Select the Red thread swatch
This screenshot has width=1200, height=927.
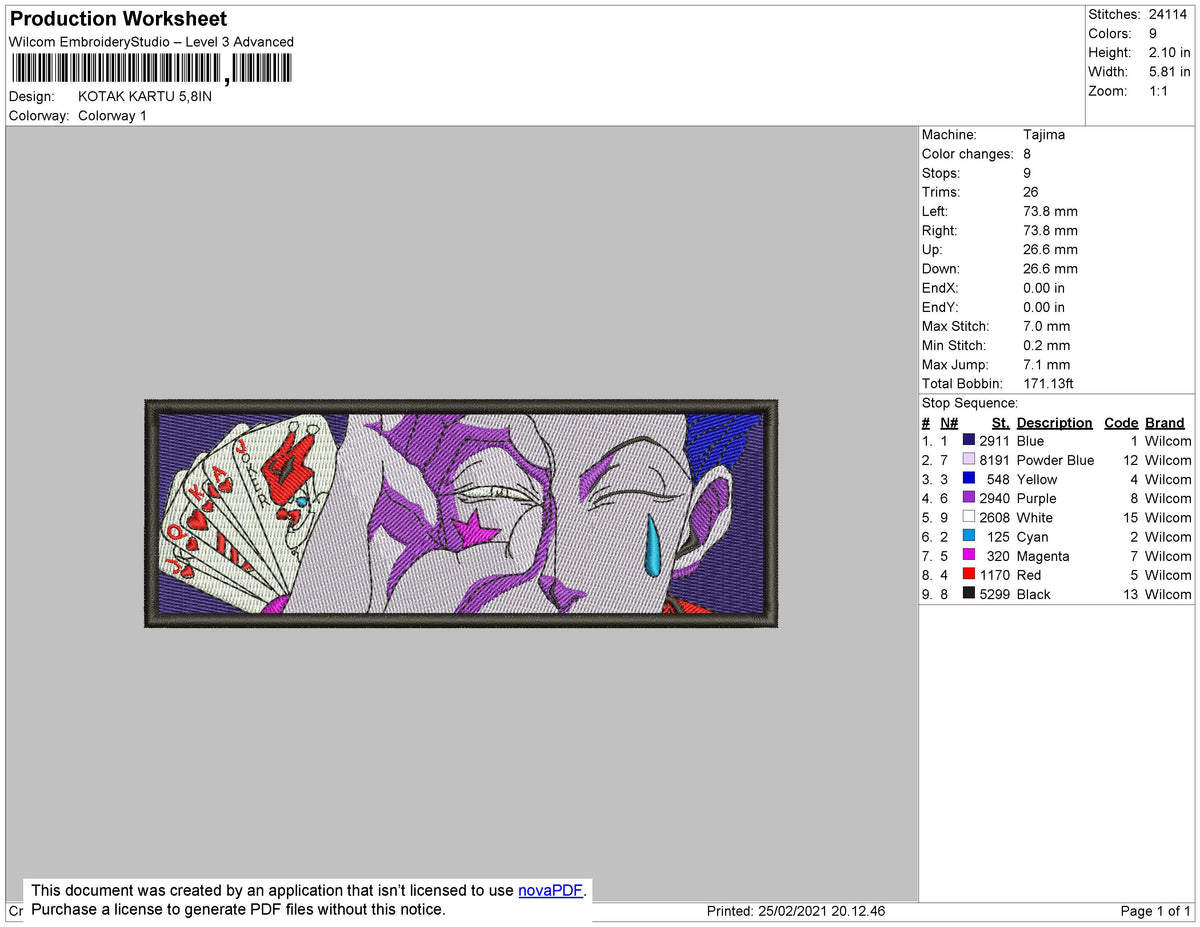[x=967, y=575]
